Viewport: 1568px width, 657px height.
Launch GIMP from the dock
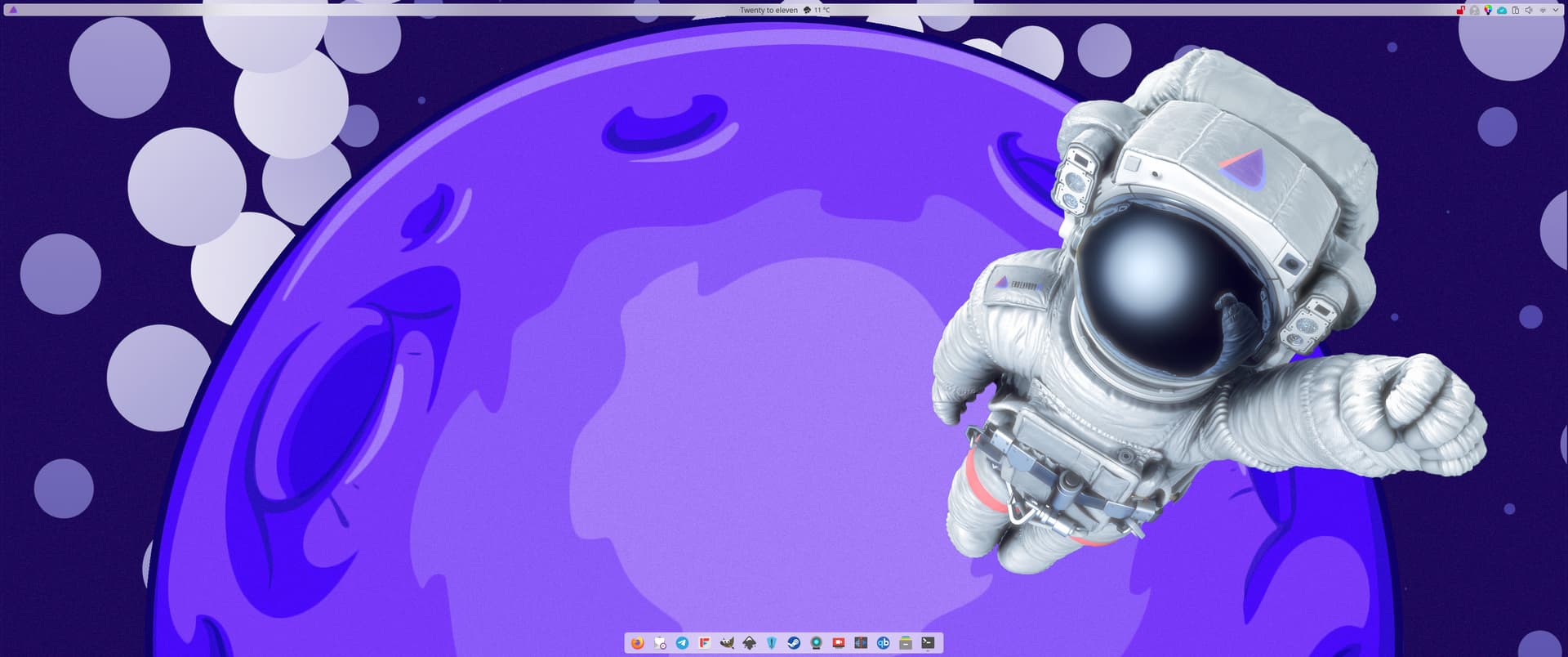click(x=727, y=643)
